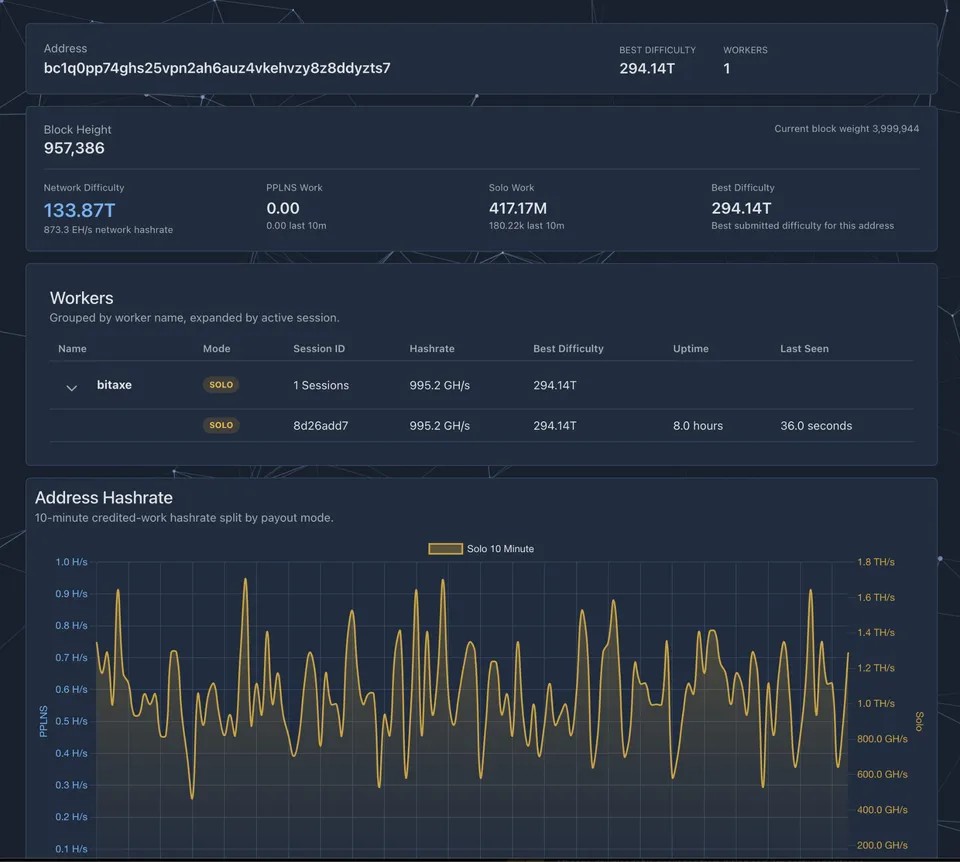Click the SOLO badge on bitaxe row
Screen dimensions: 960x862
[x=220, y=384]
